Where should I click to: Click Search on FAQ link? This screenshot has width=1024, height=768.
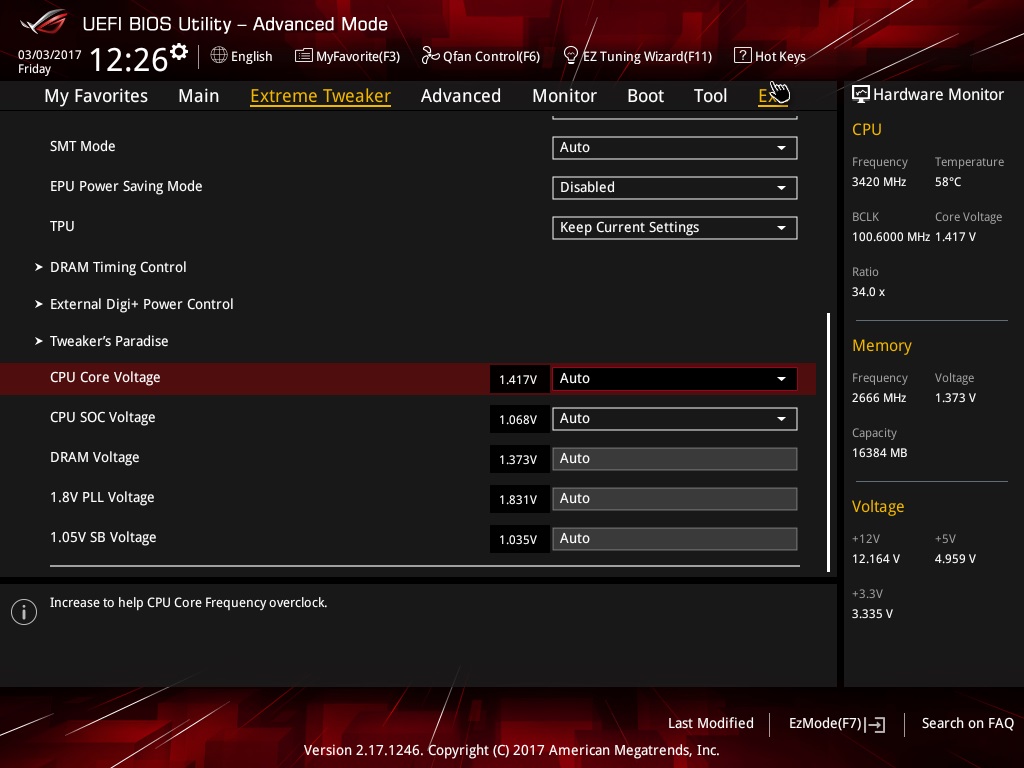pos(968,724)
